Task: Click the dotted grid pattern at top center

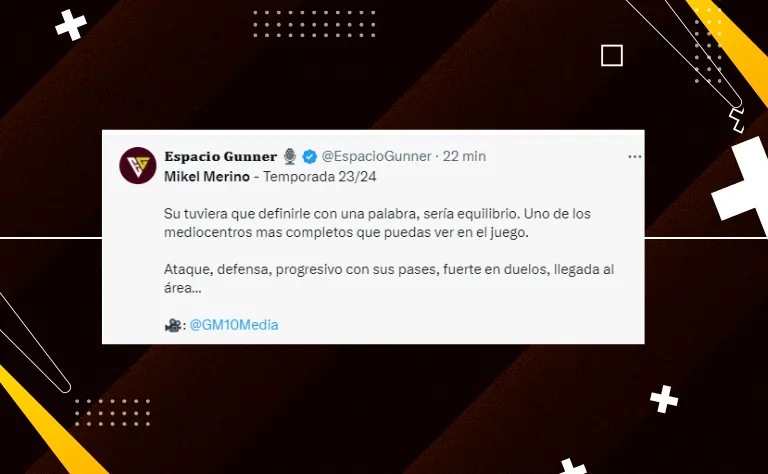Action: [314, 24]
